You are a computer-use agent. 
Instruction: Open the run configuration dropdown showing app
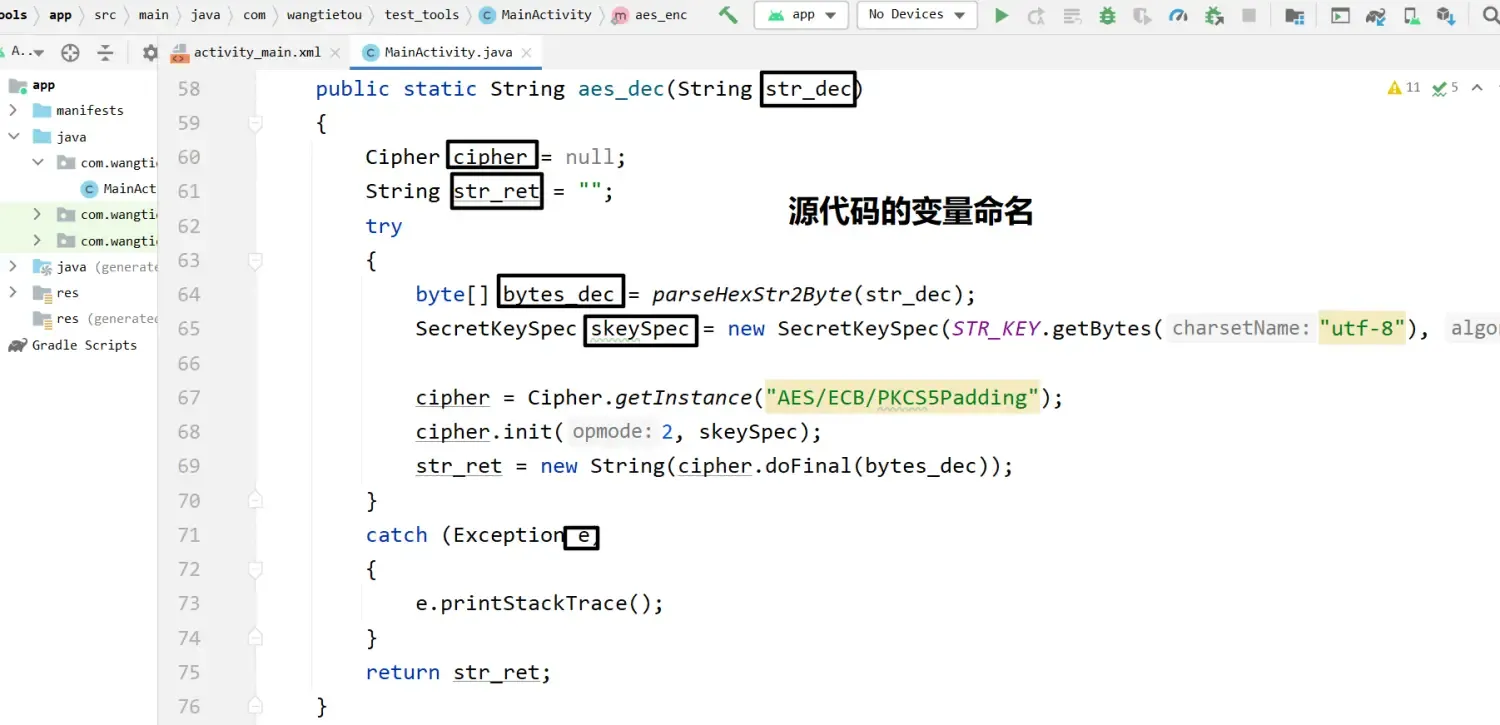coord(800,15)
